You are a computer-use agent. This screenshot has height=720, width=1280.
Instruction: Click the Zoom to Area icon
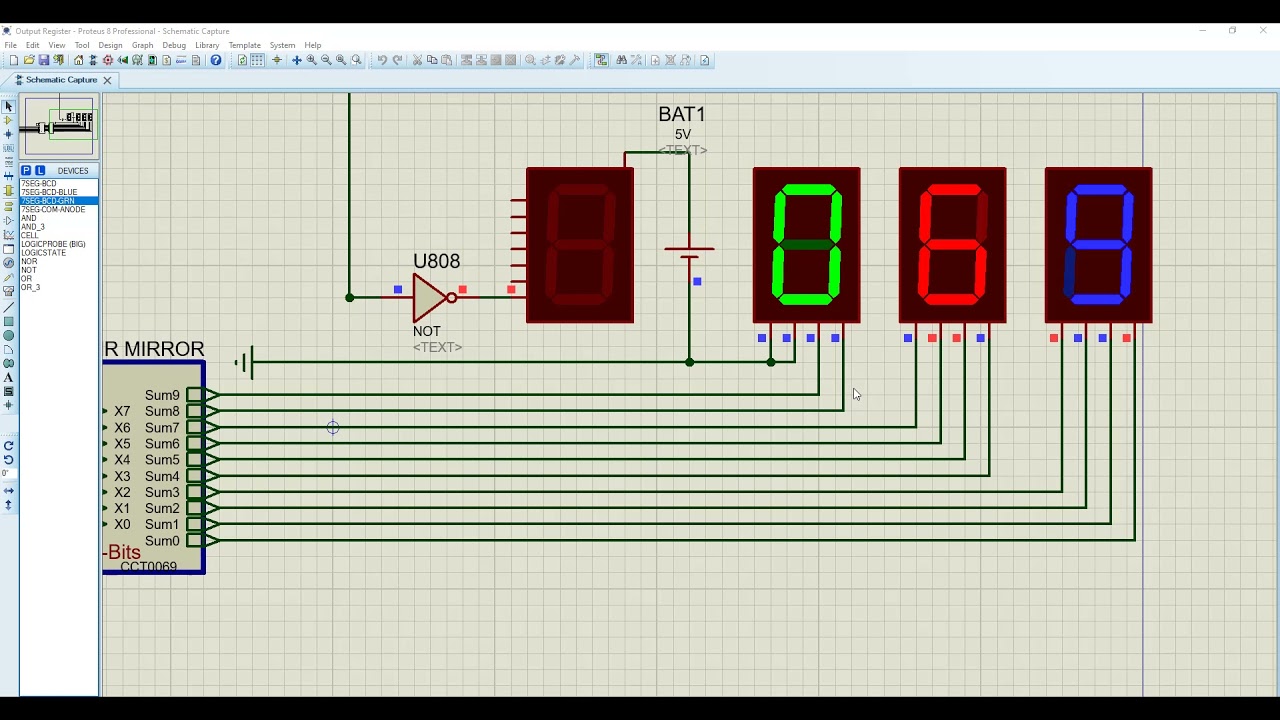pos(356,60)
